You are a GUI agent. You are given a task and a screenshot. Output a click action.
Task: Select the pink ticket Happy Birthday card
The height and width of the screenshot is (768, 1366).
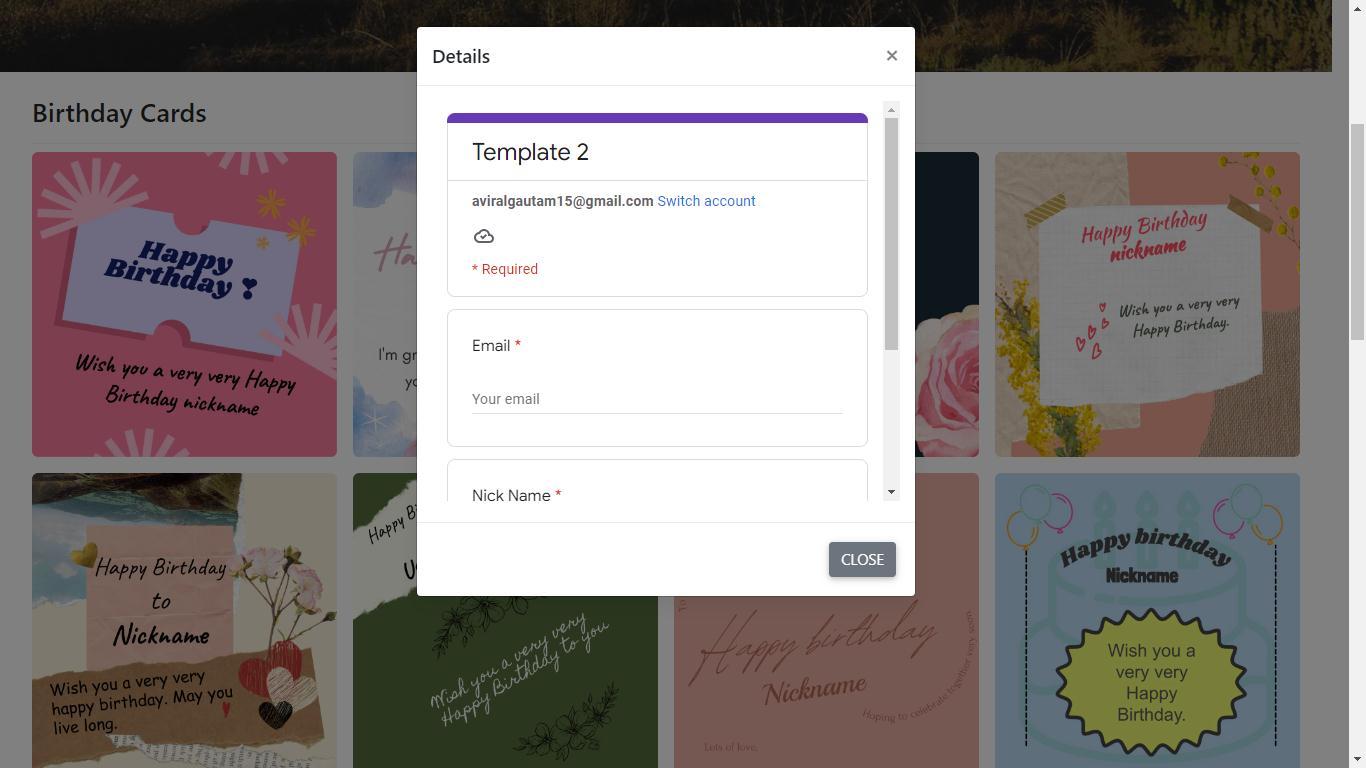[x=184, y=304]
